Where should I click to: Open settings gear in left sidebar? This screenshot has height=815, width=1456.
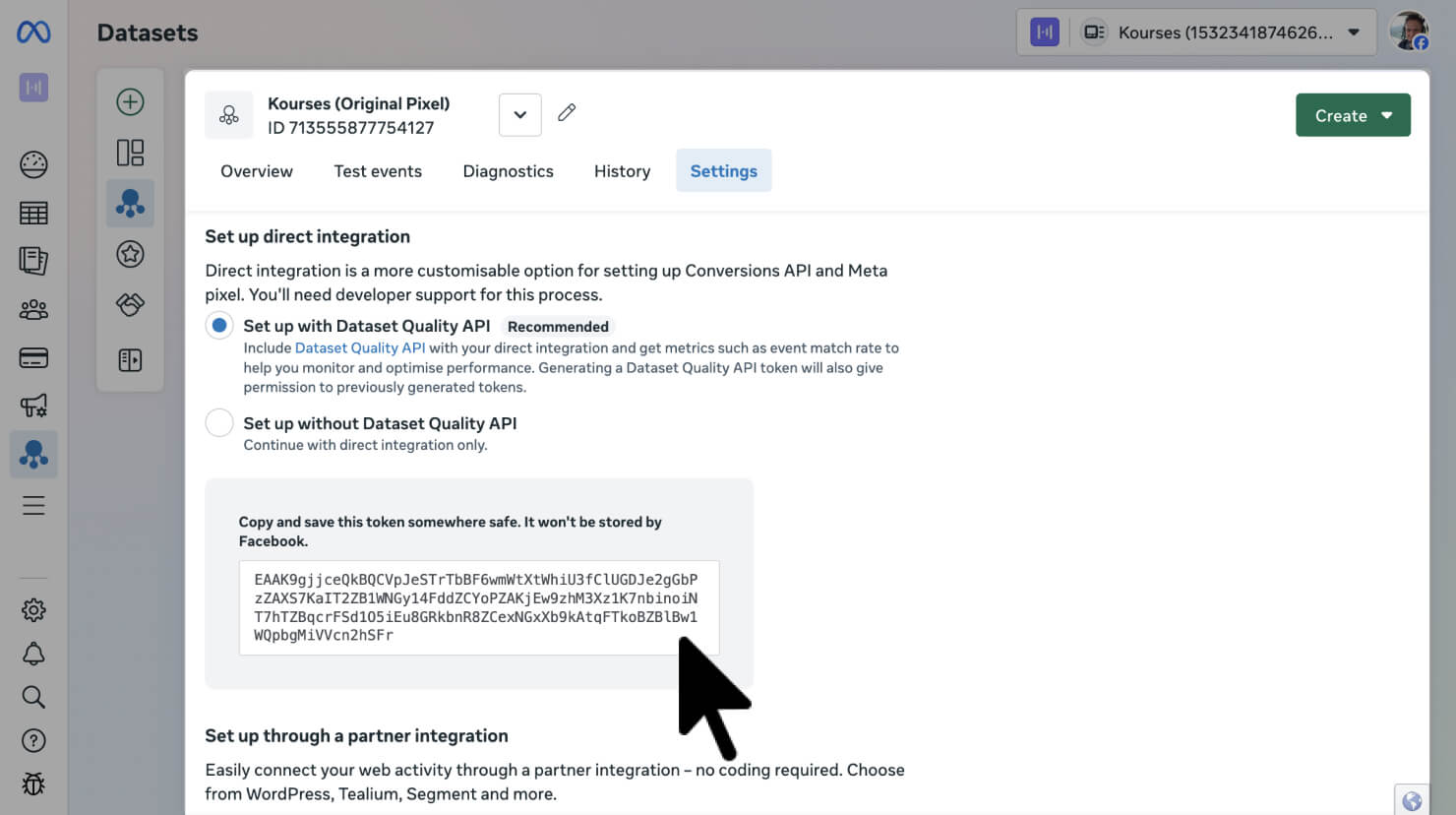(x=33, y=610)
